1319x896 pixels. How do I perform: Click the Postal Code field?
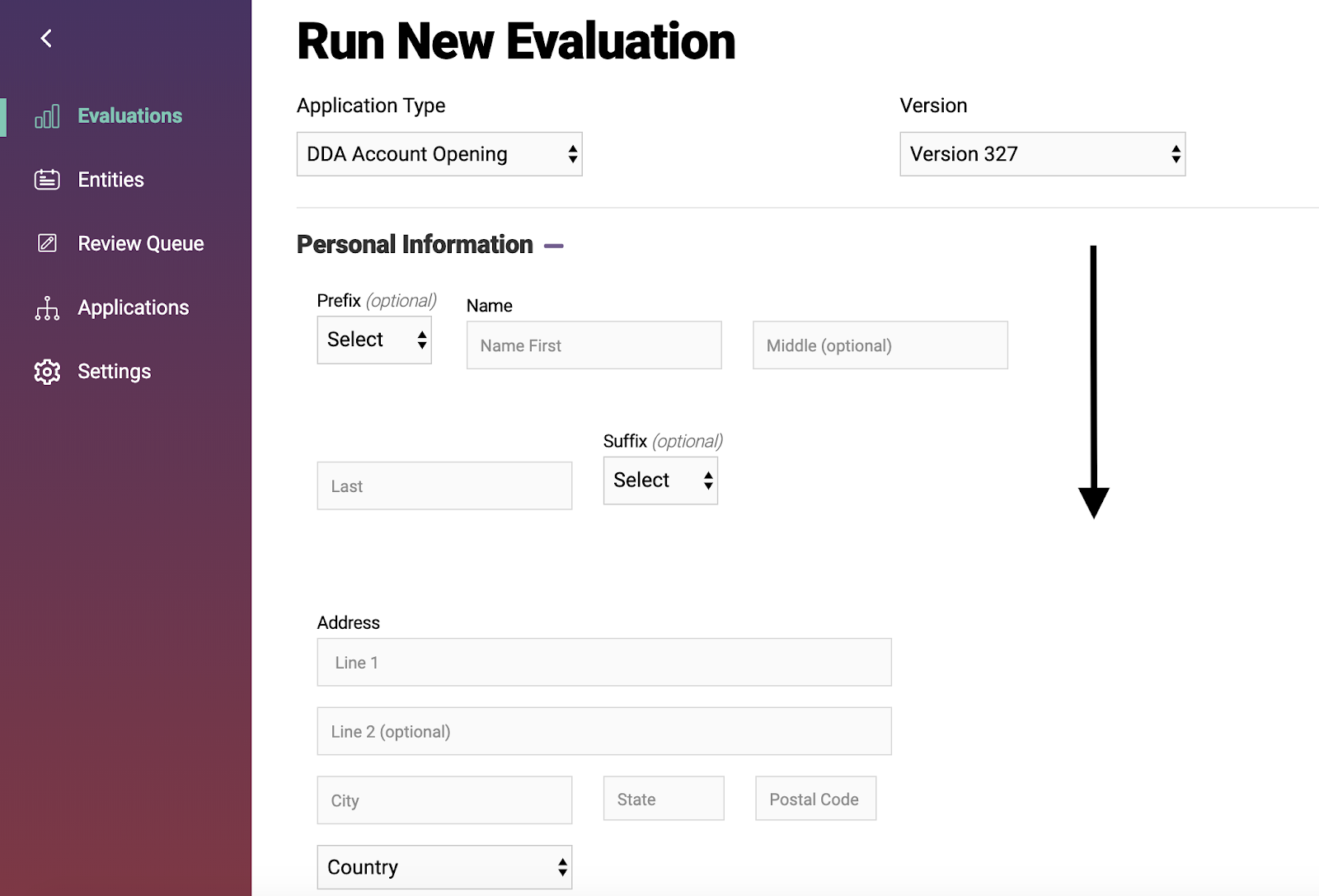[815, 798]
